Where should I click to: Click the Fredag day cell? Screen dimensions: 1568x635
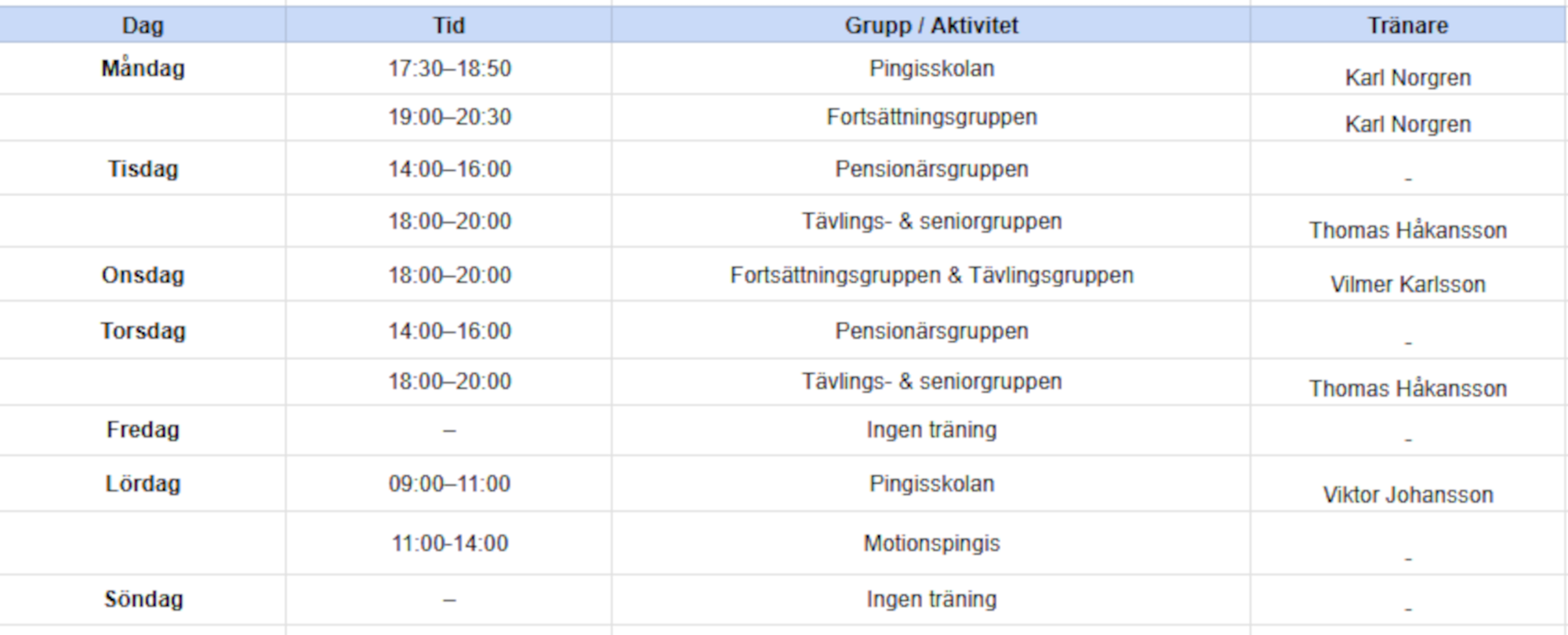[143, 430]
